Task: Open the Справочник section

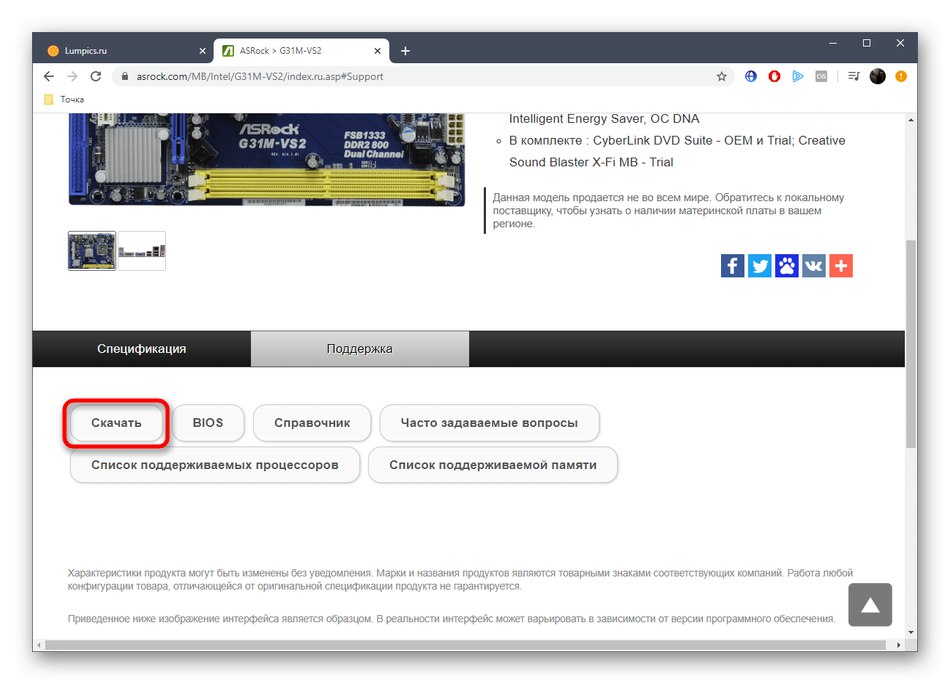Action: tap(312, 423)
